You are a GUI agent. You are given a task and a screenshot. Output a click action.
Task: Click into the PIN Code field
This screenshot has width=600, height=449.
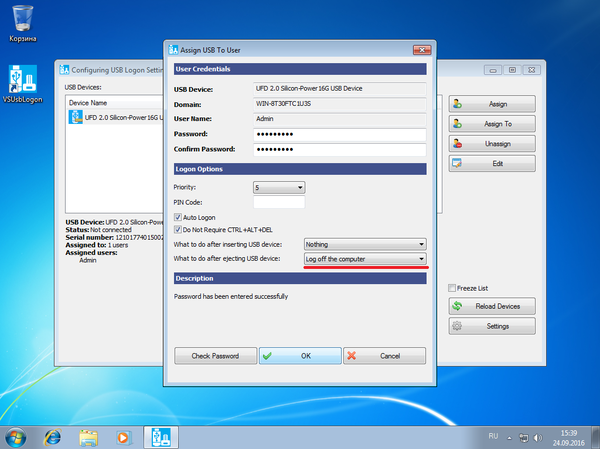(279, 202)
